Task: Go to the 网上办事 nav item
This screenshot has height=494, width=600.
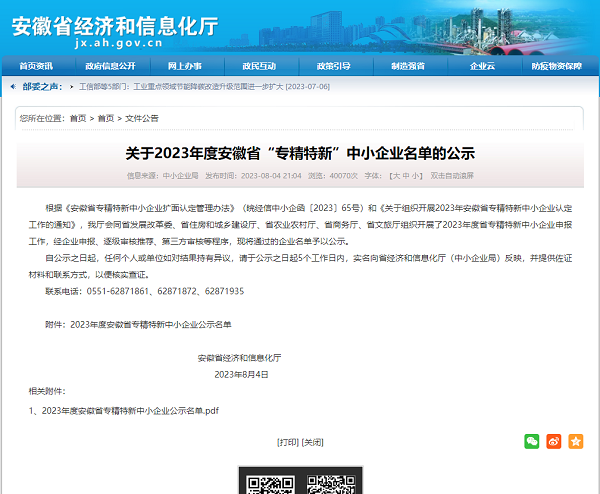Action: (x=185, y=66)
